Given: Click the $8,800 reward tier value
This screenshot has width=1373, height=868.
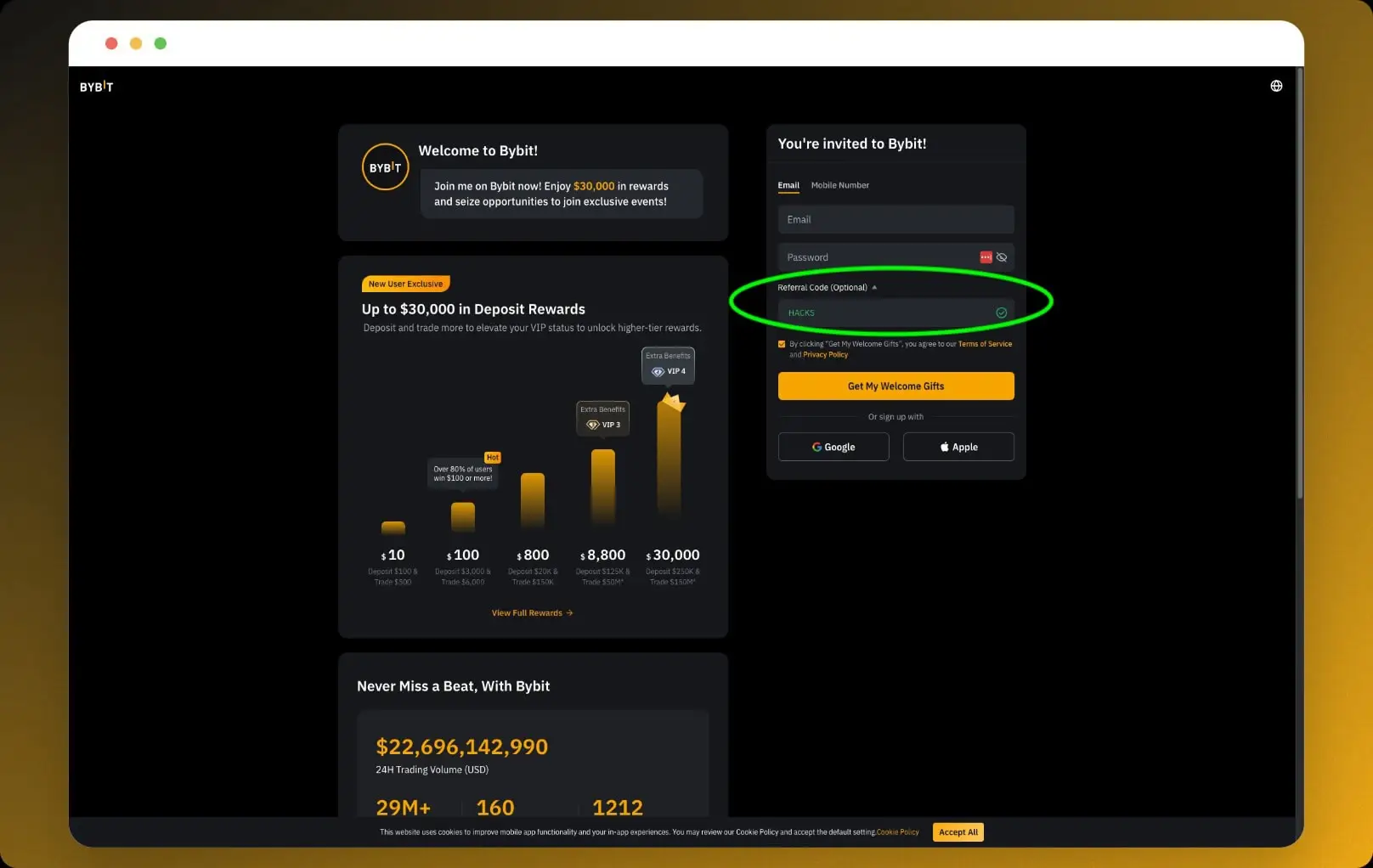Looking at the screenshot, I should click(603, 555).
